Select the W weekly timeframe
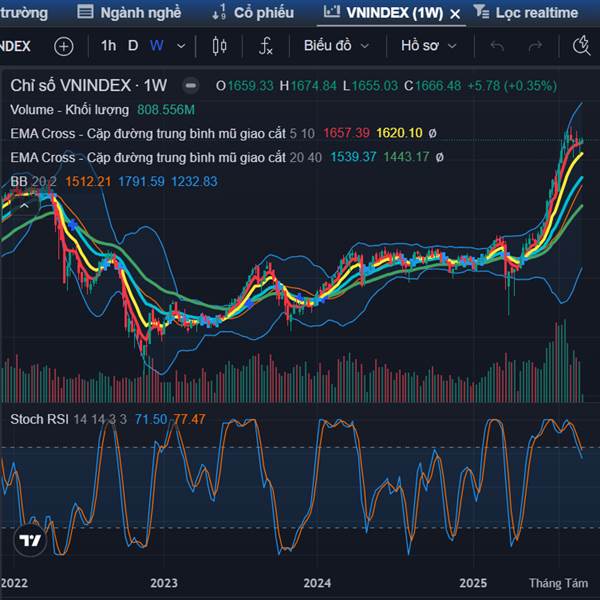This screenshot has width=600, height=600. 157,47
